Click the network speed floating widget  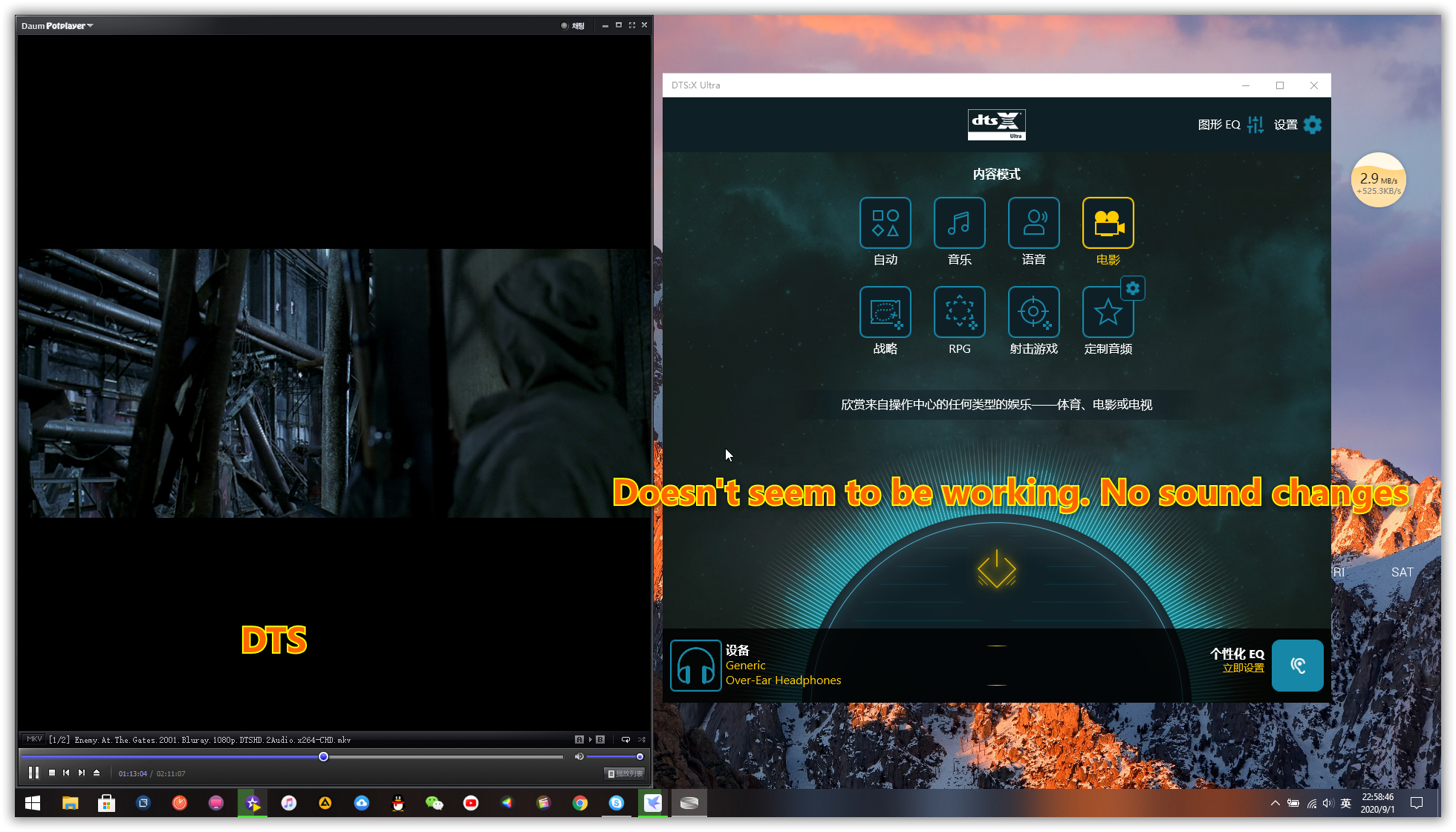pos(1379,180)
